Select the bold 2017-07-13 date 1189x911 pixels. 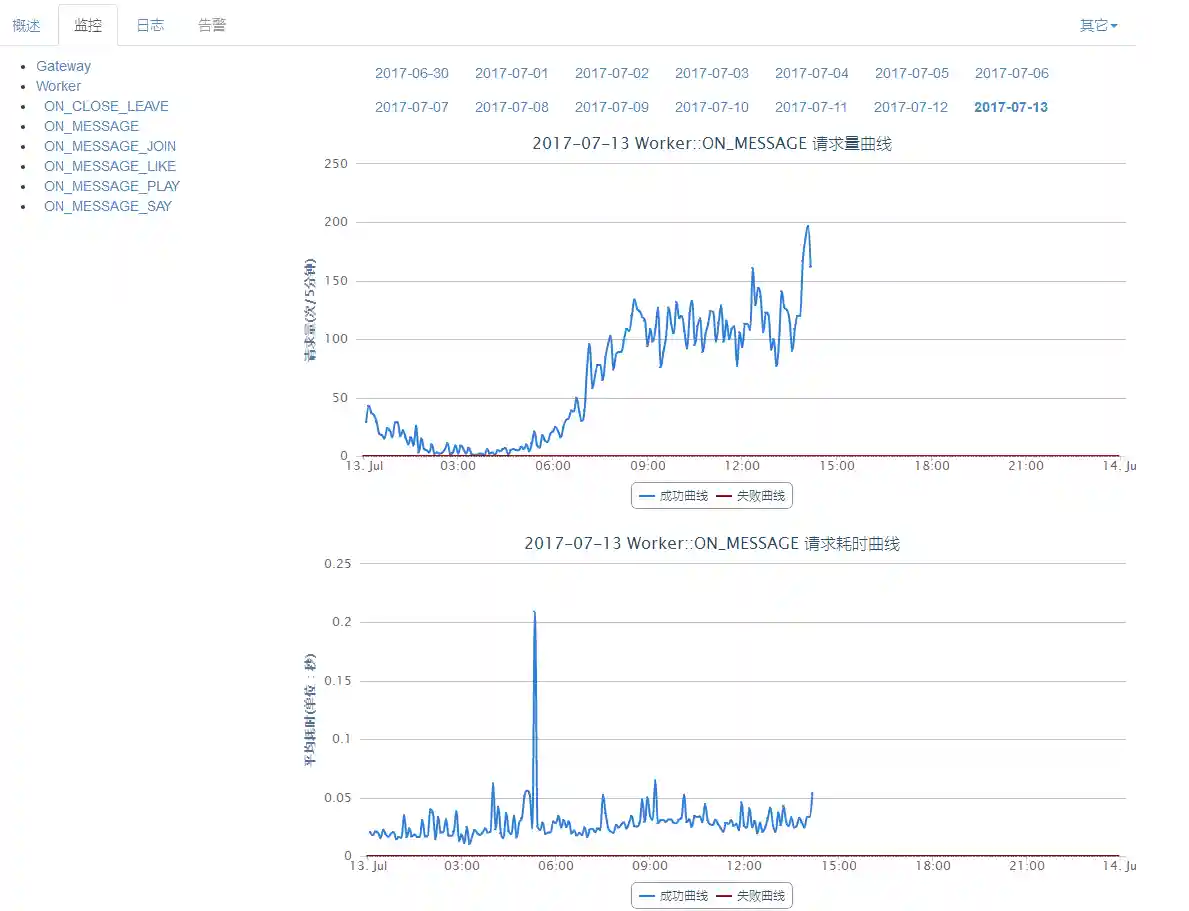(1011, 107)
